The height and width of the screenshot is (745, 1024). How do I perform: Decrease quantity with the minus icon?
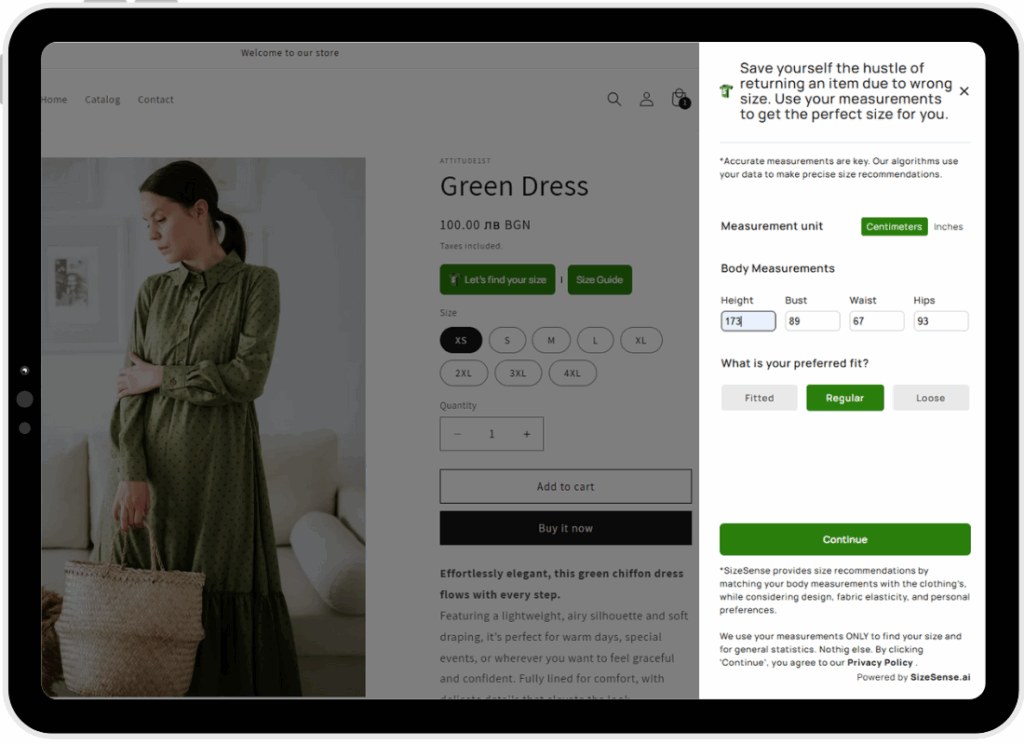458,434
